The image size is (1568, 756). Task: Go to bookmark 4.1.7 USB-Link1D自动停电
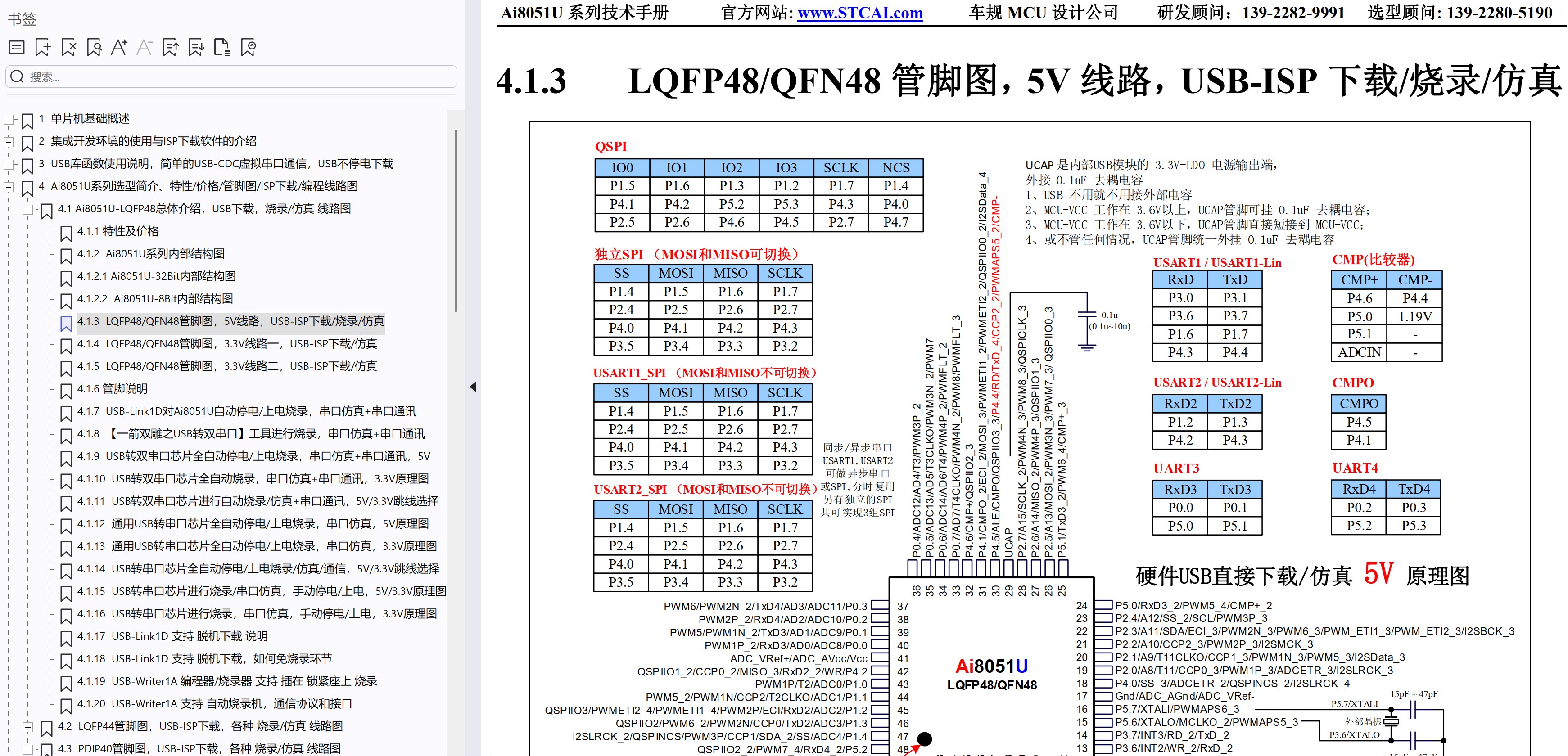(x=247, y=411)
